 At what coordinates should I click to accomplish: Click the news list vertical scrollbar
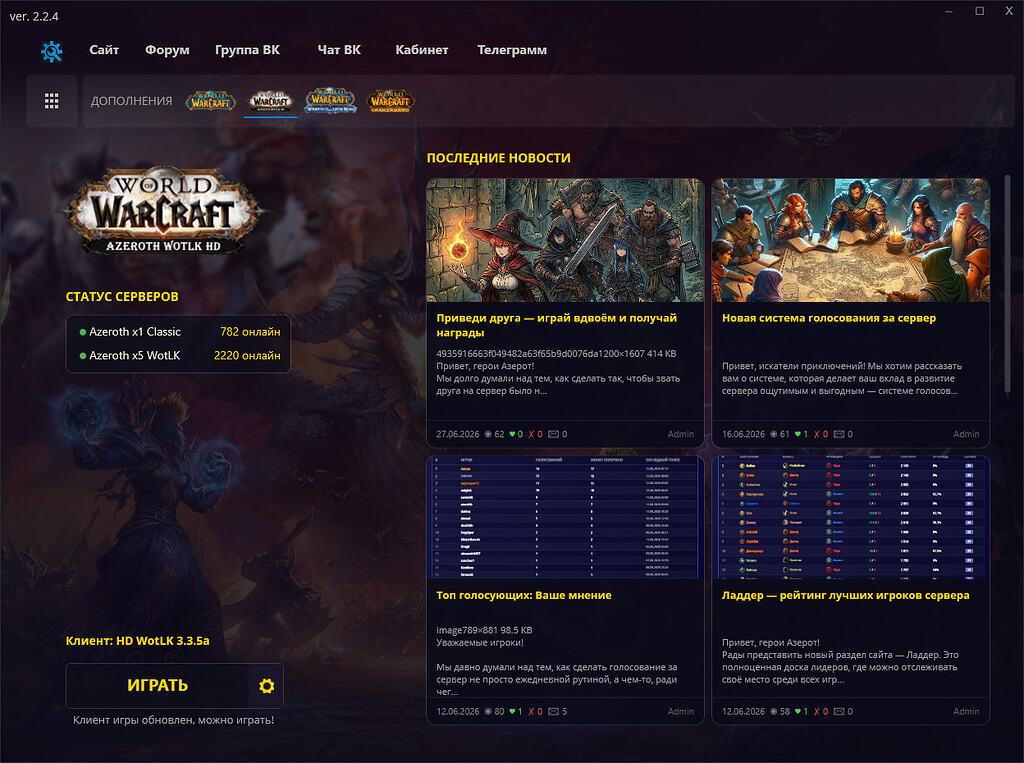[x=1007, y=283]
